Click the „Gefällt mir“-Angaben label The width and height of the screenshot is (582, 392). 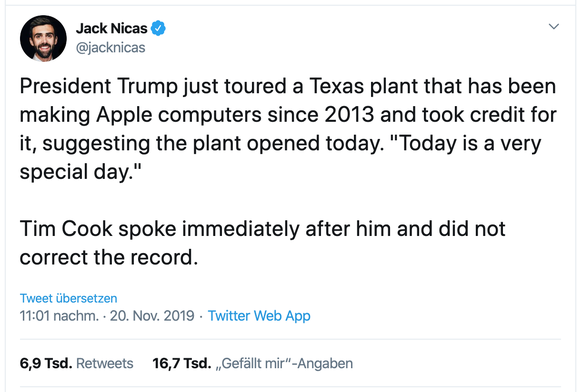point(284,363)
